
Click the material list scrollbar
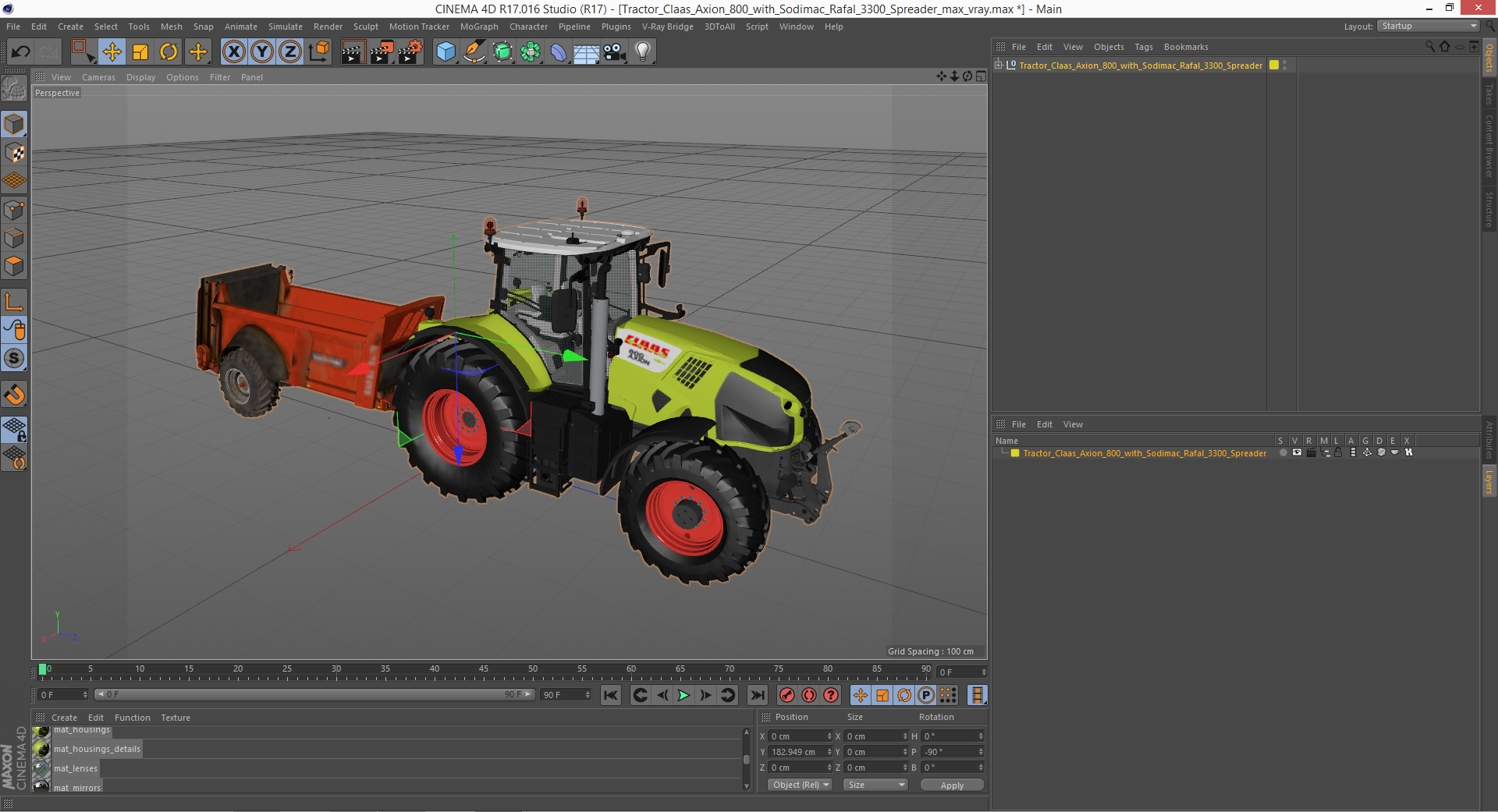click(747, 759)
